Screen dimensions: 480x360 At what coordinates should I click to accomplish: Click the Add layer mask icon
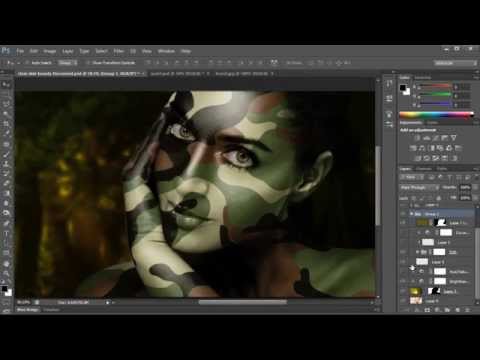427,310
